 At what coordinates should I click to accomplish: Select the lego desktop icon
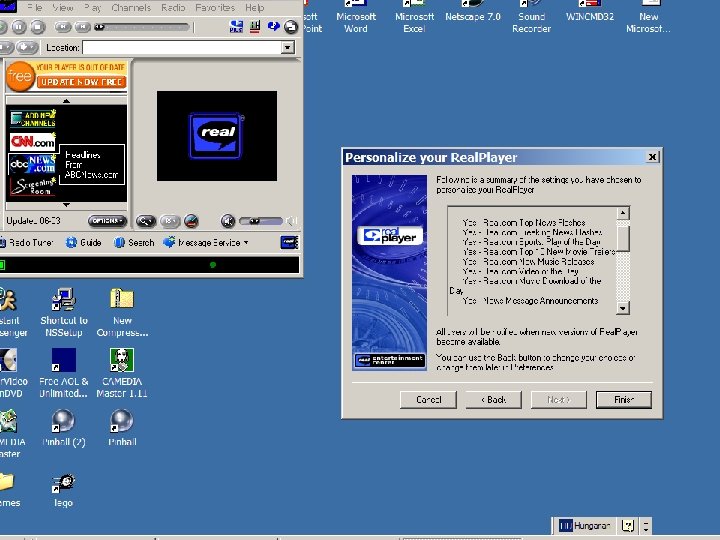pos(63,491)
